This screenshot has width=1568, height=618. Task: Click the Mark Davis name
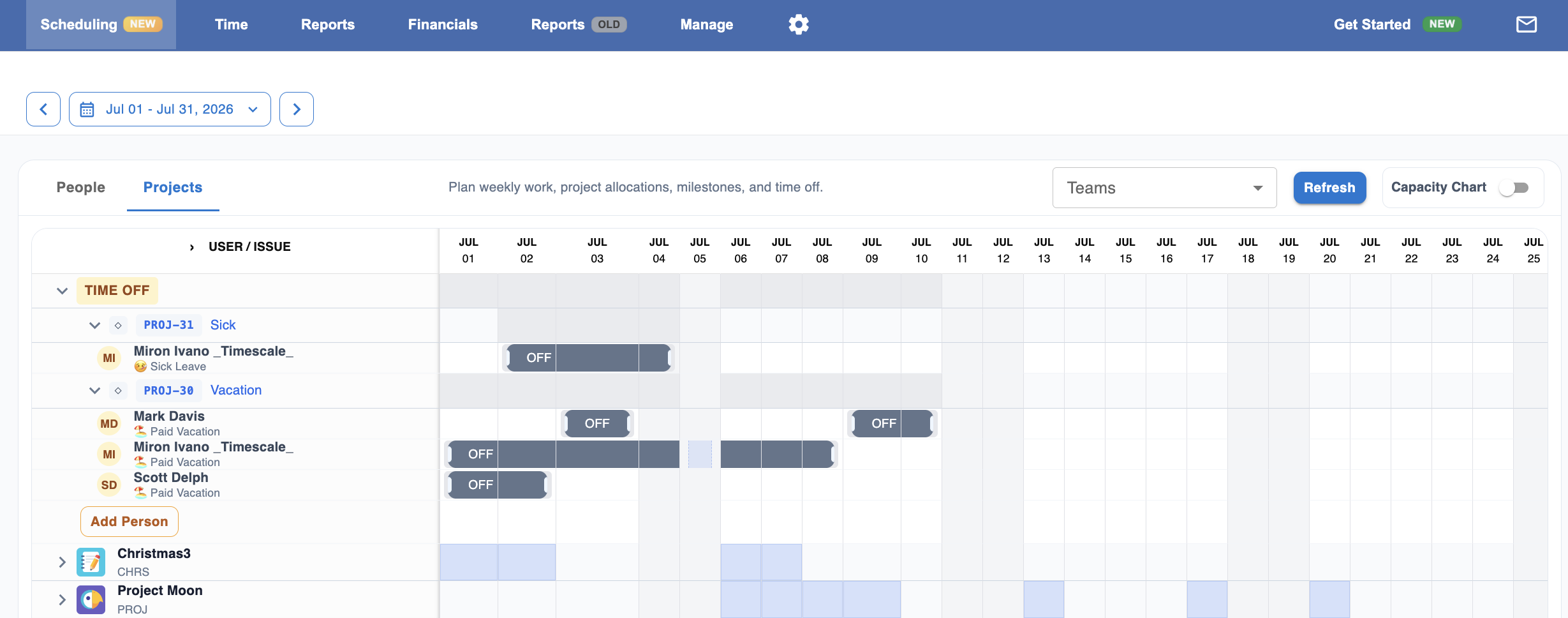pyautogui.click(x=169, y=416)
